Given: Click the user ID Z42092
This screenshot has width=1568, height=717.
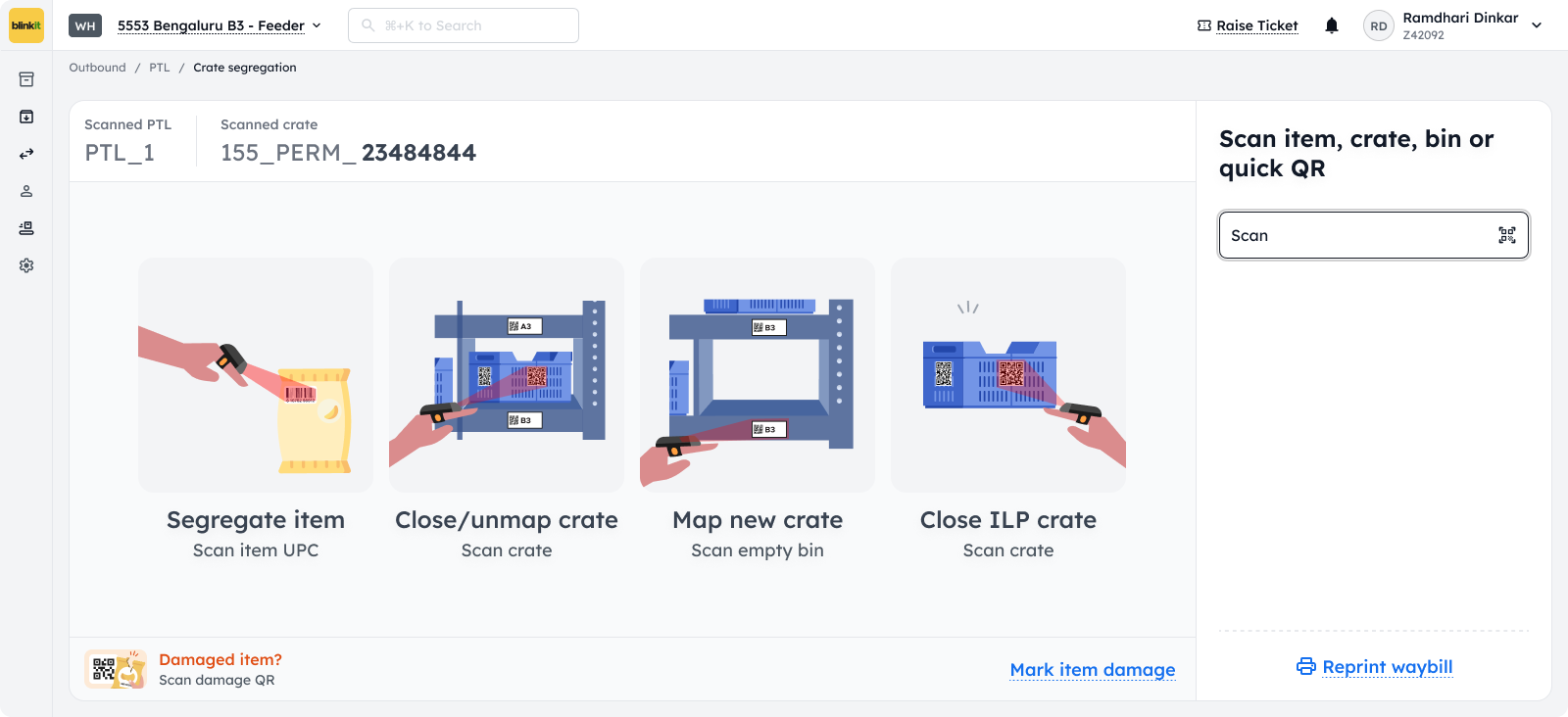Looking at the screenshot, I should (x=1423, y=35).
